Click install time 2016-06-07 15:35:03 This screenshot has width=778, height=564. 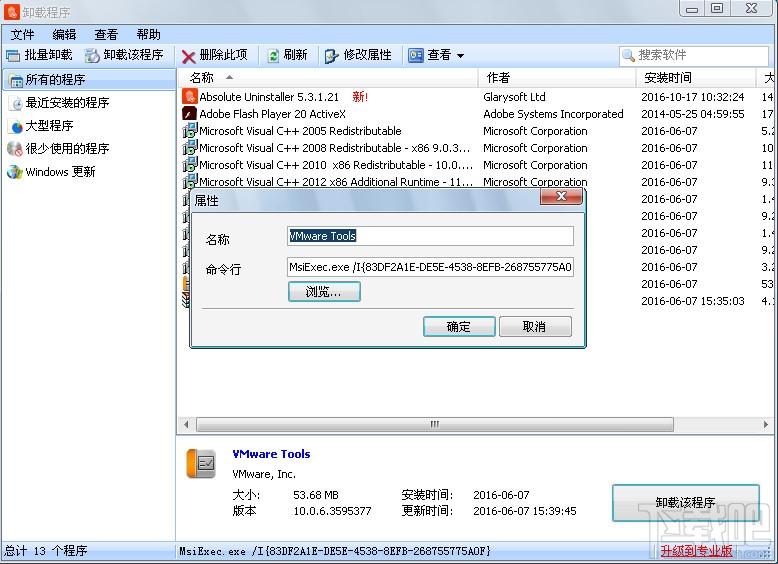[x=693, y=301]
